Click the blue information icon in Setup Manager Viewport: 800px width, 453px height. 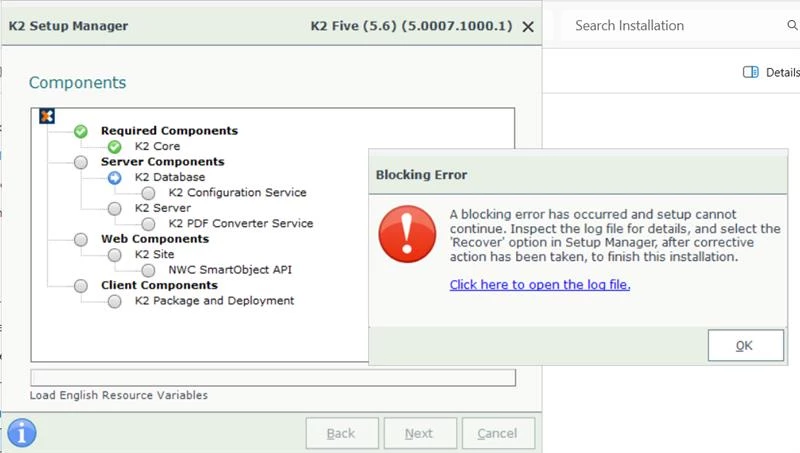pos(21,433)
